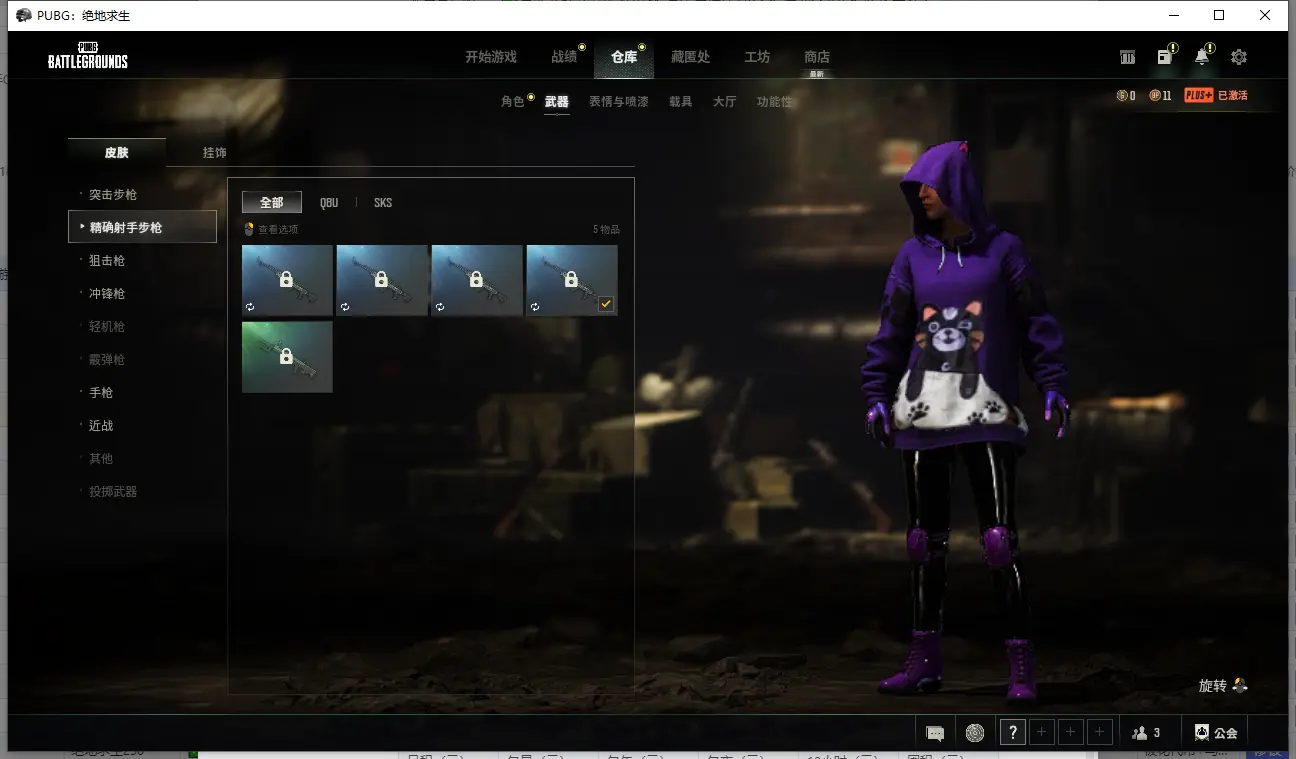Click the second empty plus squad slot
This screenshot has height=759, width=1296.
[x=1071, y=733]
